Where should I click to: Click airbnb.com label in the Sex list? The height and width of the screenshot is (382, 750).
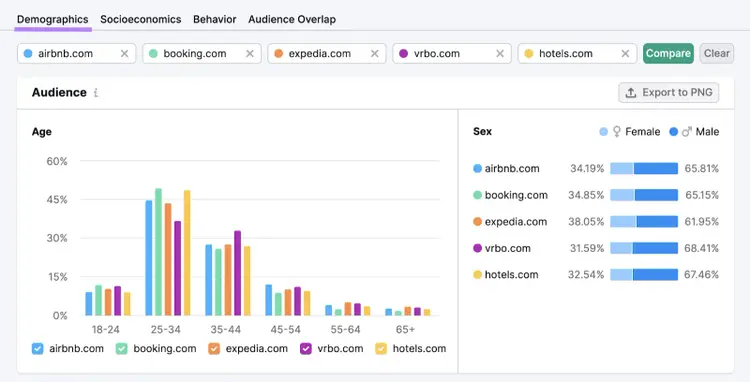512,168
